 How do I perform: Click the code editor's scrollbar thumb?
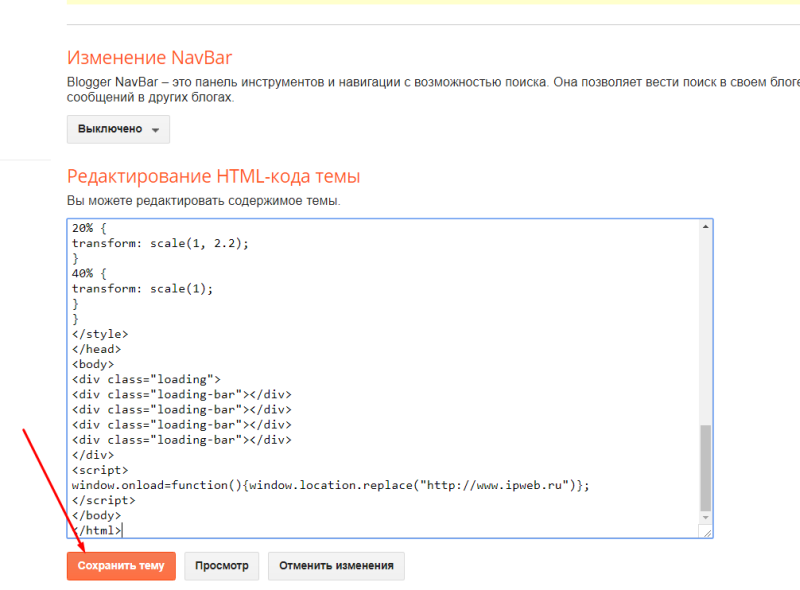[706, 466]
